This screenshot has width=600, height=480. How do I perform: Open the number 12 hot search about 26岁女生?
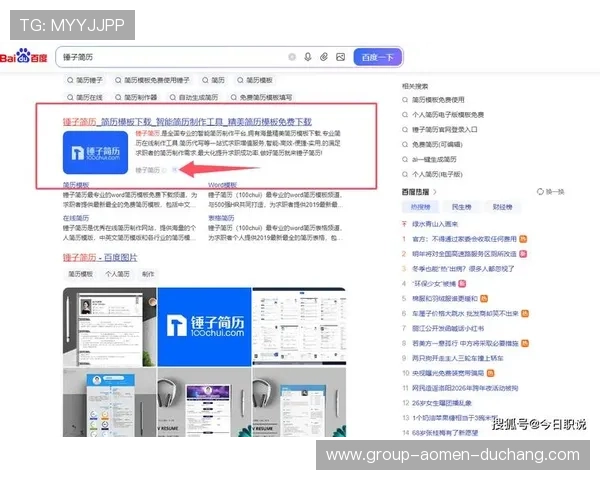click(x=442, y=403)
